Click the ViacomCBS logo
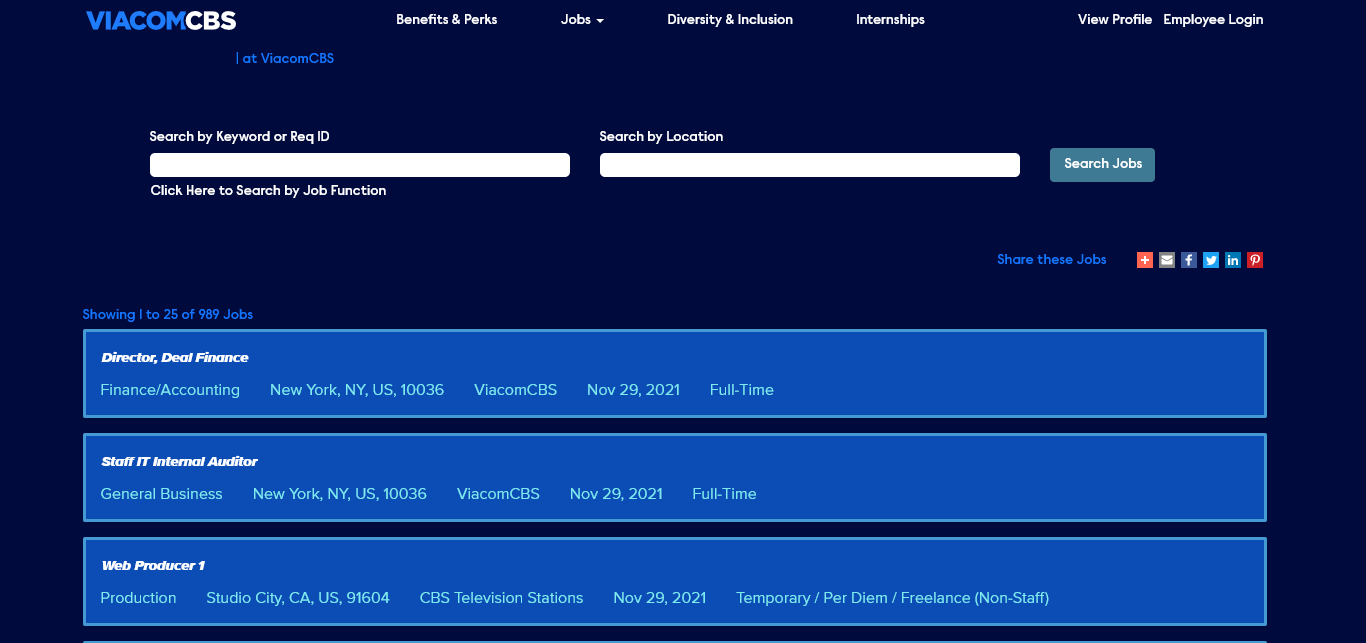The height and width of the screenshot is (643, 1366). (x=161, y=20)
